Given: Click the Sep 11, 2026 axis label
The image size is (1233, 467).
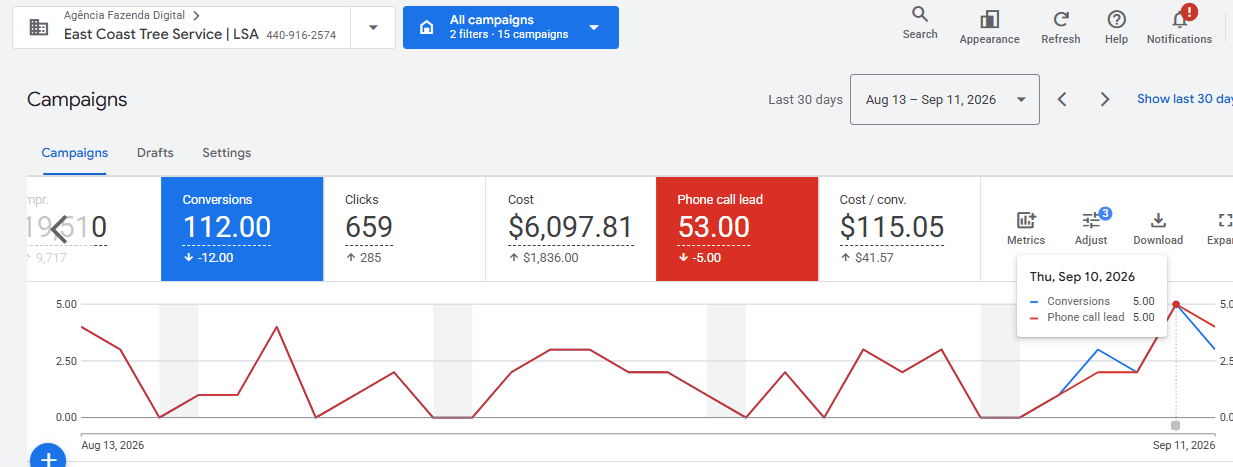Looking at the screenshot, I should click(1184, 445).
